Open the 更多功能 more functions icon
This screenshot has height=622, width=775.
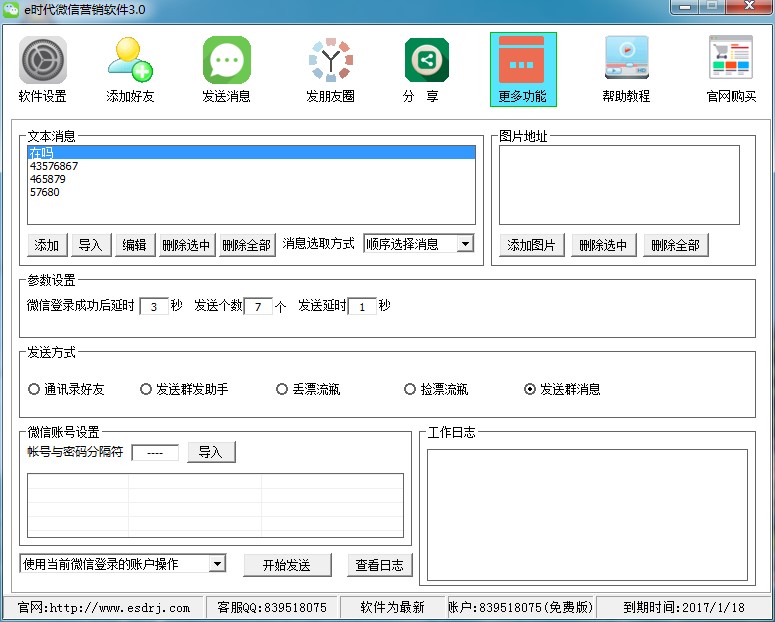[x=522, y=60]
